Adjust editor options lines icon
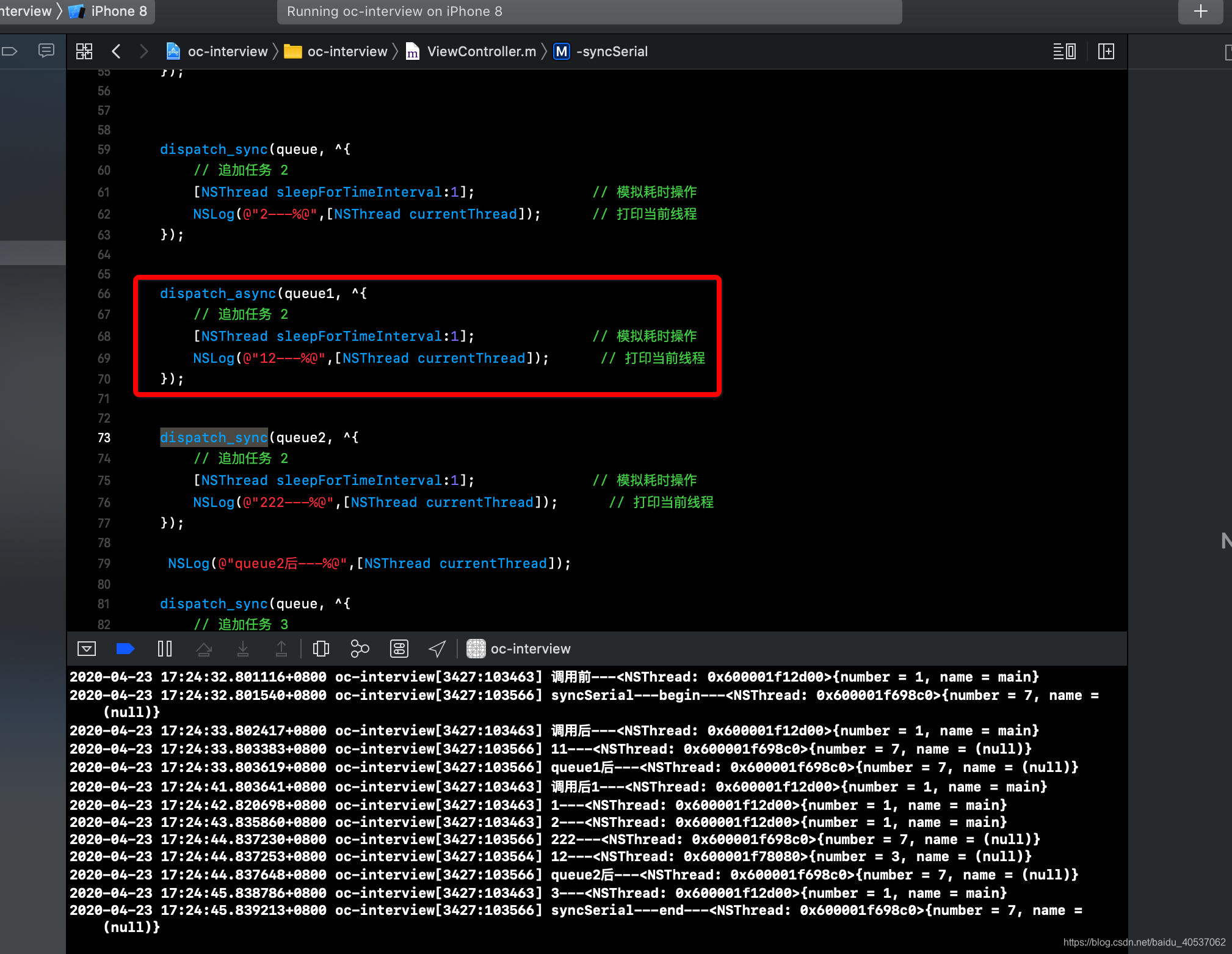This screenshot has width=1232, height=954. click(x=1064, y=51)
